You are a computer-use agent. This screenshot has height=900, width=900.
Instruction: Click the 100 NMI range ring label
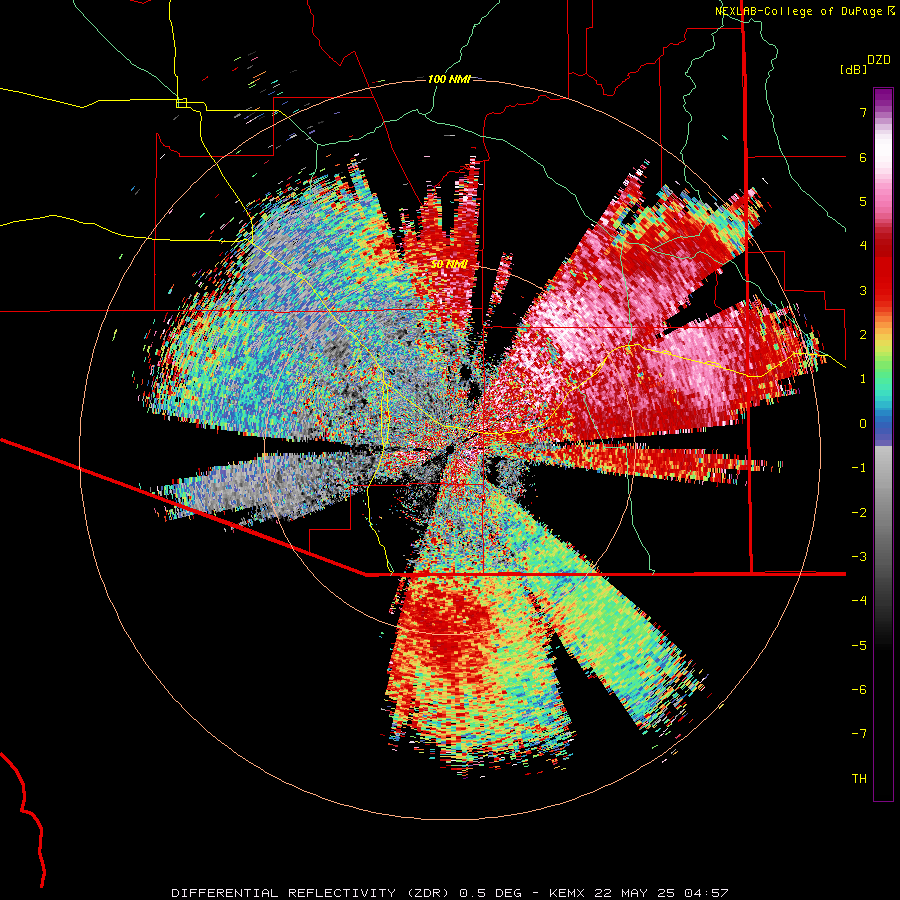click(449, 79)
